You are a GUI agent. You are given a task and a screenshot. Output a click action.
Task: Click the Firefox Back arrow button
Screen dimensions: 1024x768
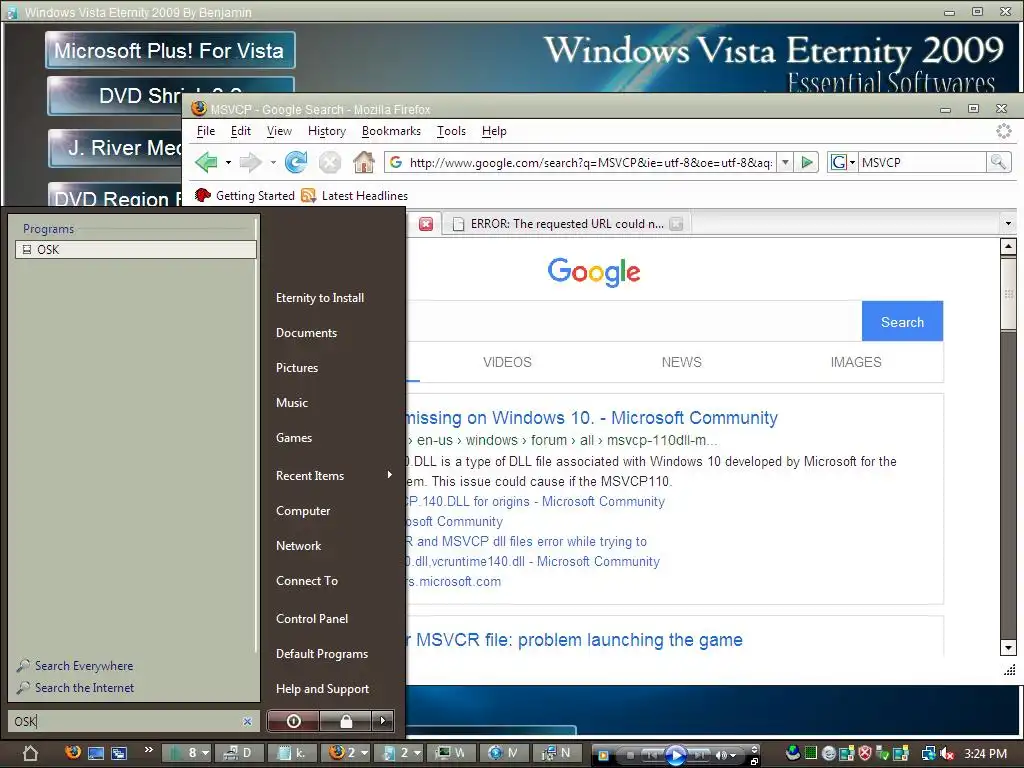point(206,162)
